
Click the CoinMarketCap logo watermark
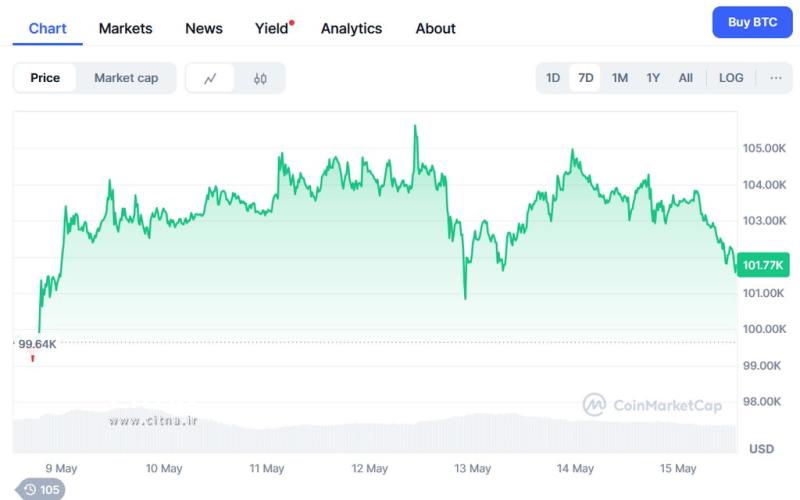652,405
